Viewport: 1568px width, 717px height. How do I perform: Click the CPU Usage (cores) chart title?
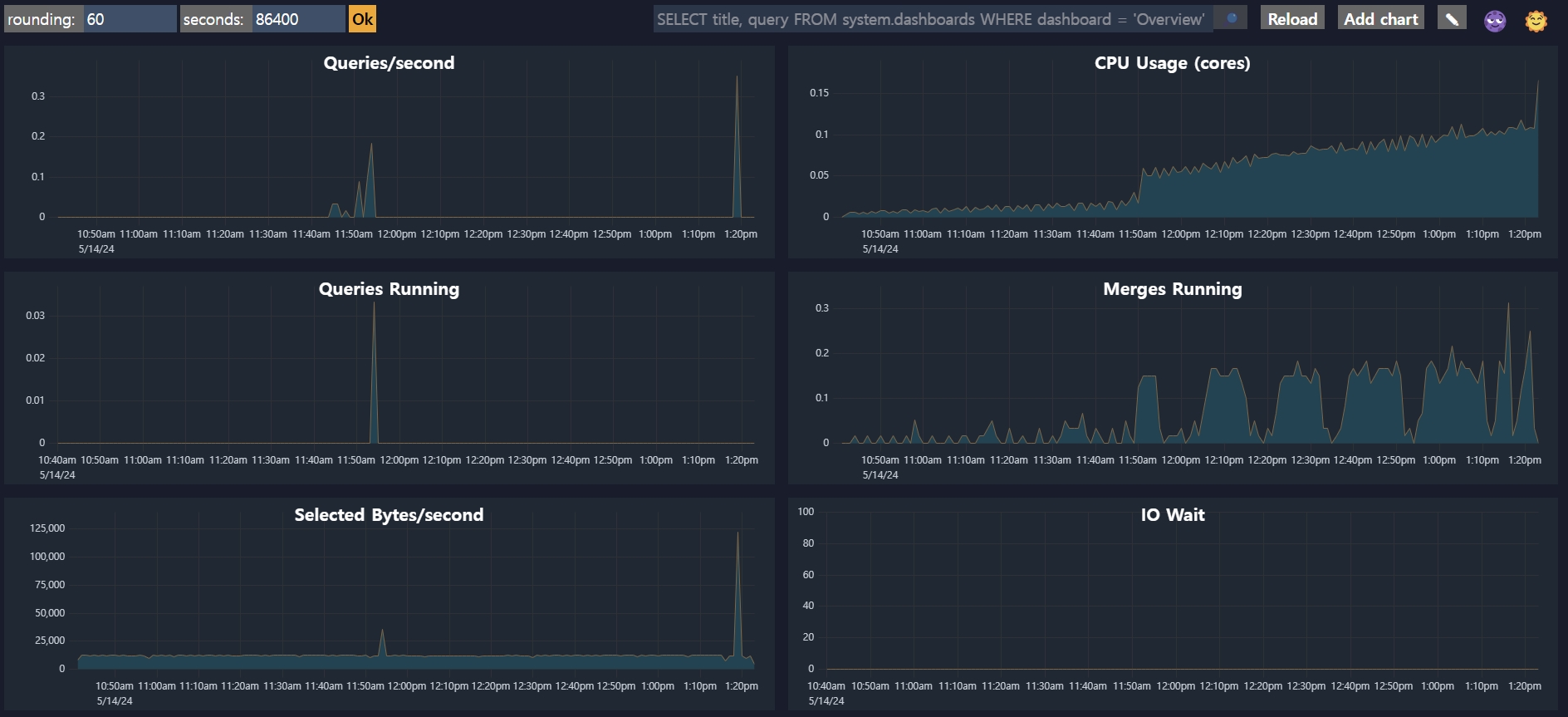click(x=1172, y=63)
